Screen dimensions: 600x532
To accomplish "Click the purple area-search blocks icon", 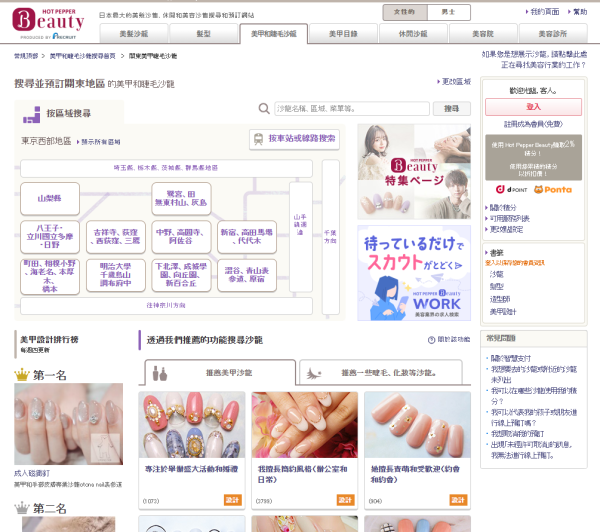I will [32, 114].
